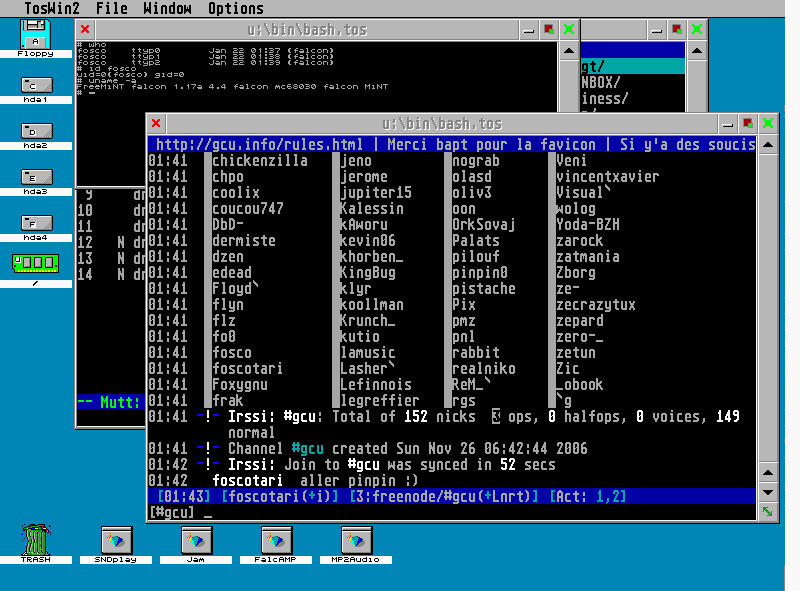Select the hda1 C drive icon
Image resolution: width=800 pixels, height=591 pixels.
point(35,86)
